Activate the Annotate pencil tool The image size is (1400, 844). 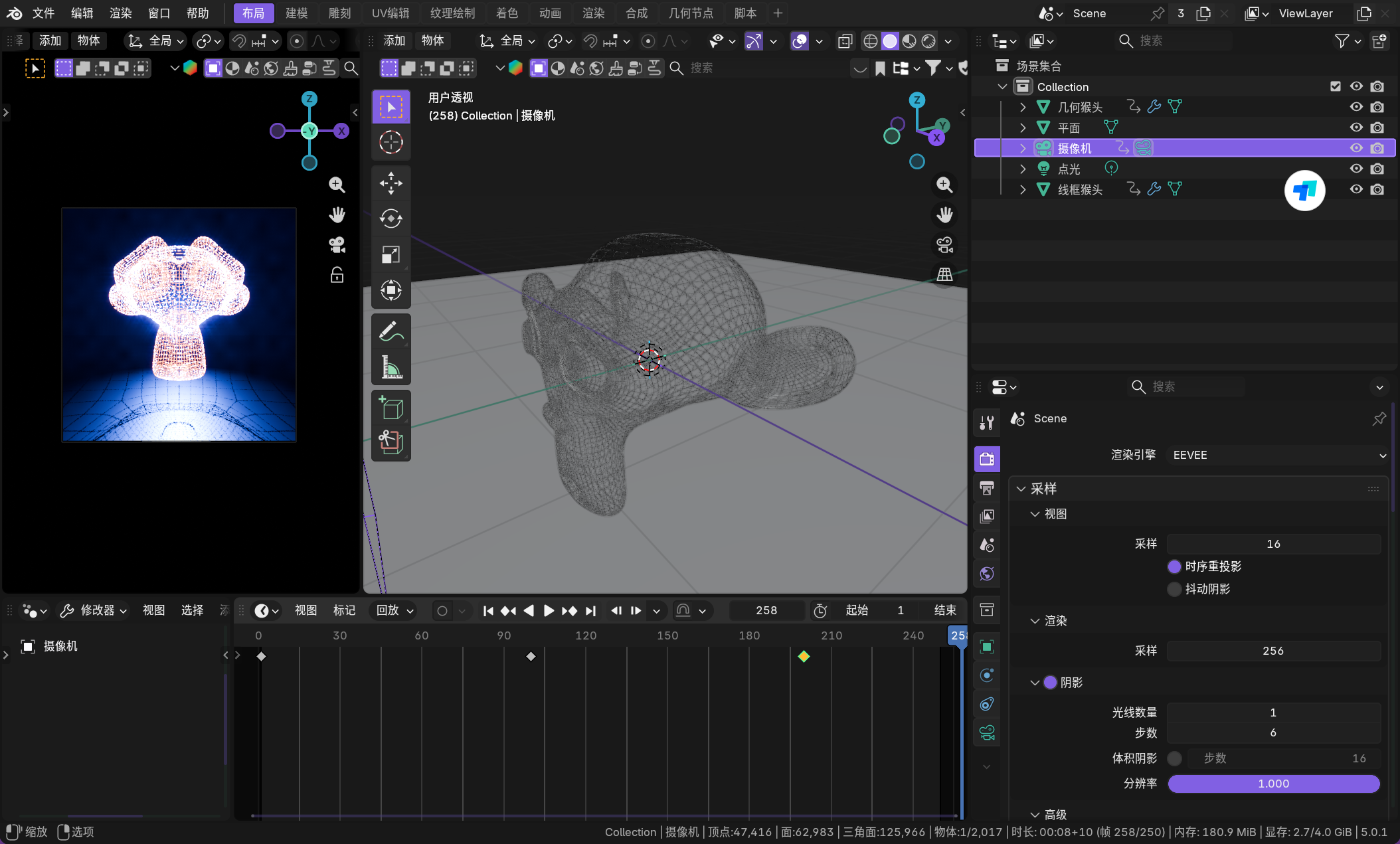tap(391, 331)
